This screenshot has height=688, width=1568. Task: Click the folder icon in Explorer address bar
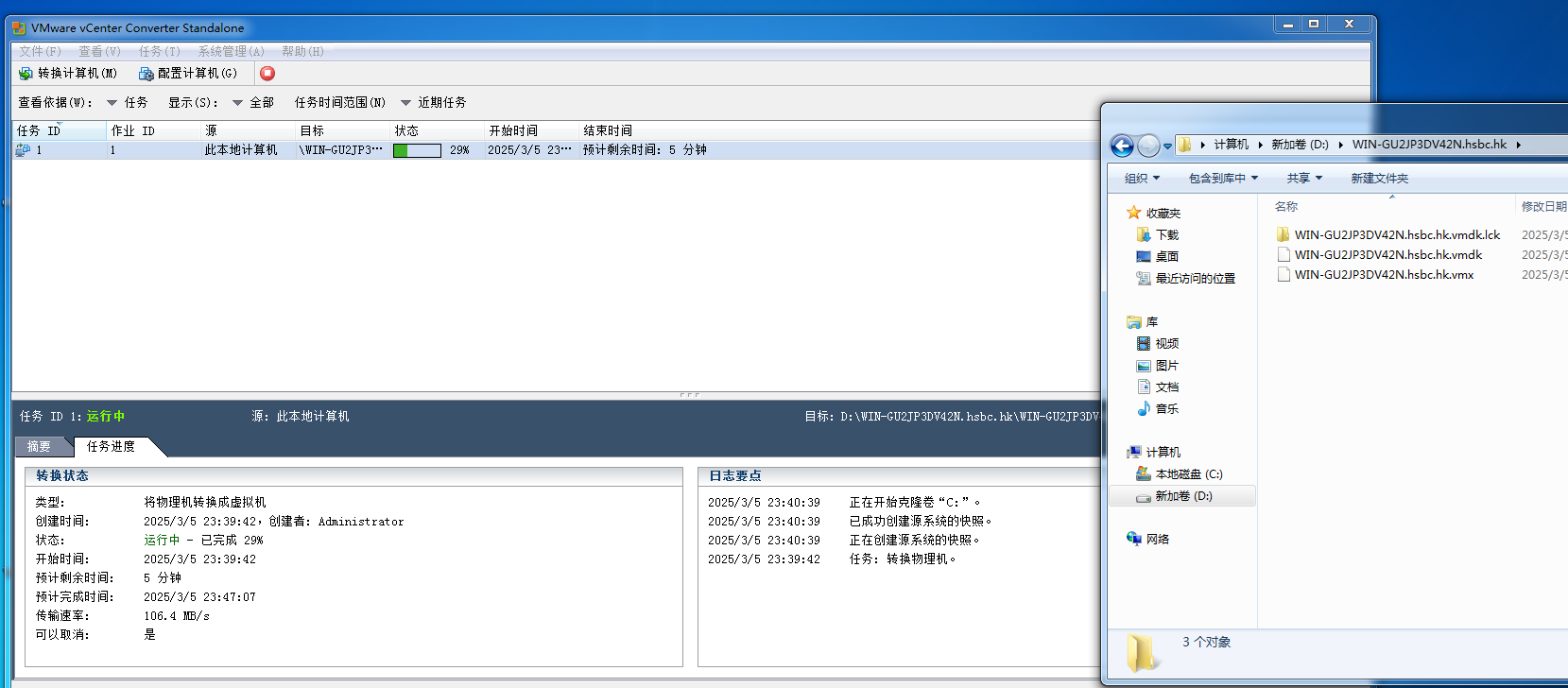[1184, 145]
